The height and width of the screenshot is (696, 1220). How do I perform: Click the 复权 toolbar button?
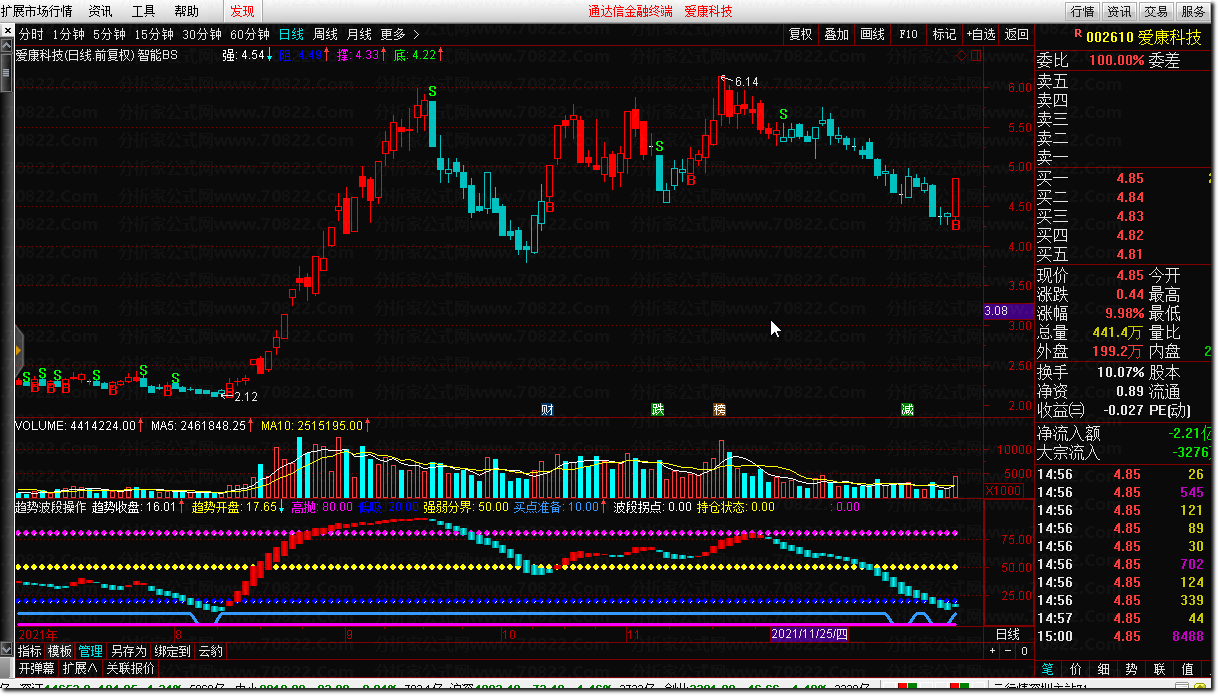[801, 34]
